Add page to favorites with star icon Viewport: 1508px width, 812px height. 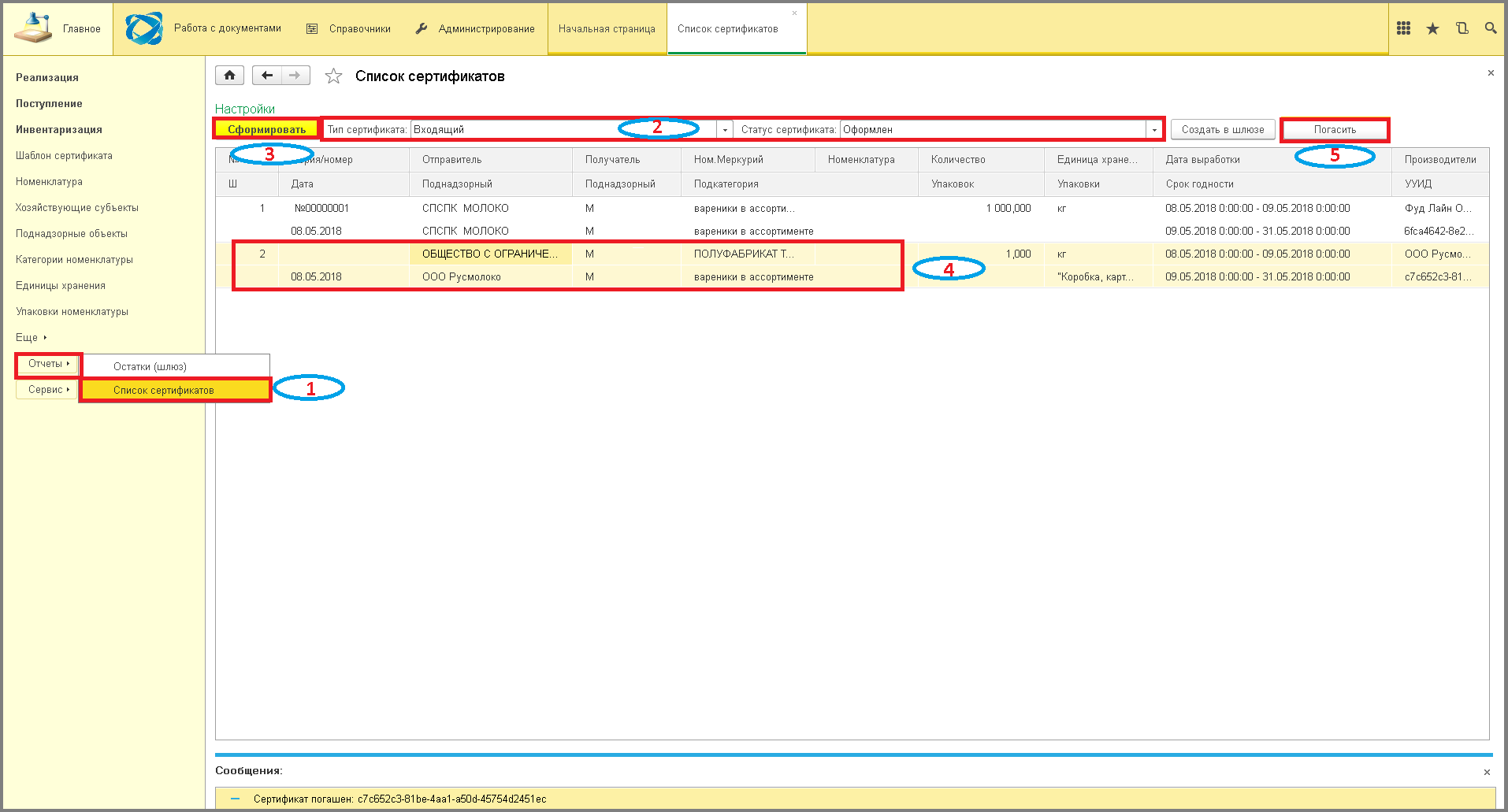point(333,76)
